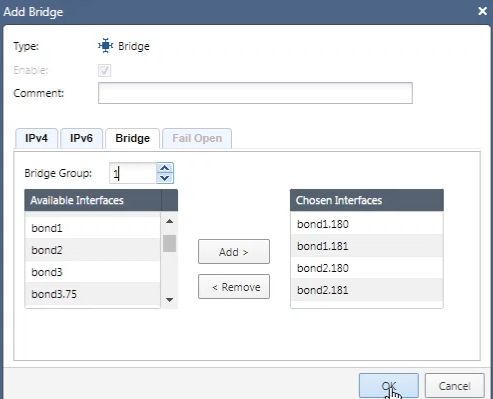Image resolution: width=493 pixels, height=399 pixels.
Task: Select the Bridge tab
Action: click(x=132, y=138)
